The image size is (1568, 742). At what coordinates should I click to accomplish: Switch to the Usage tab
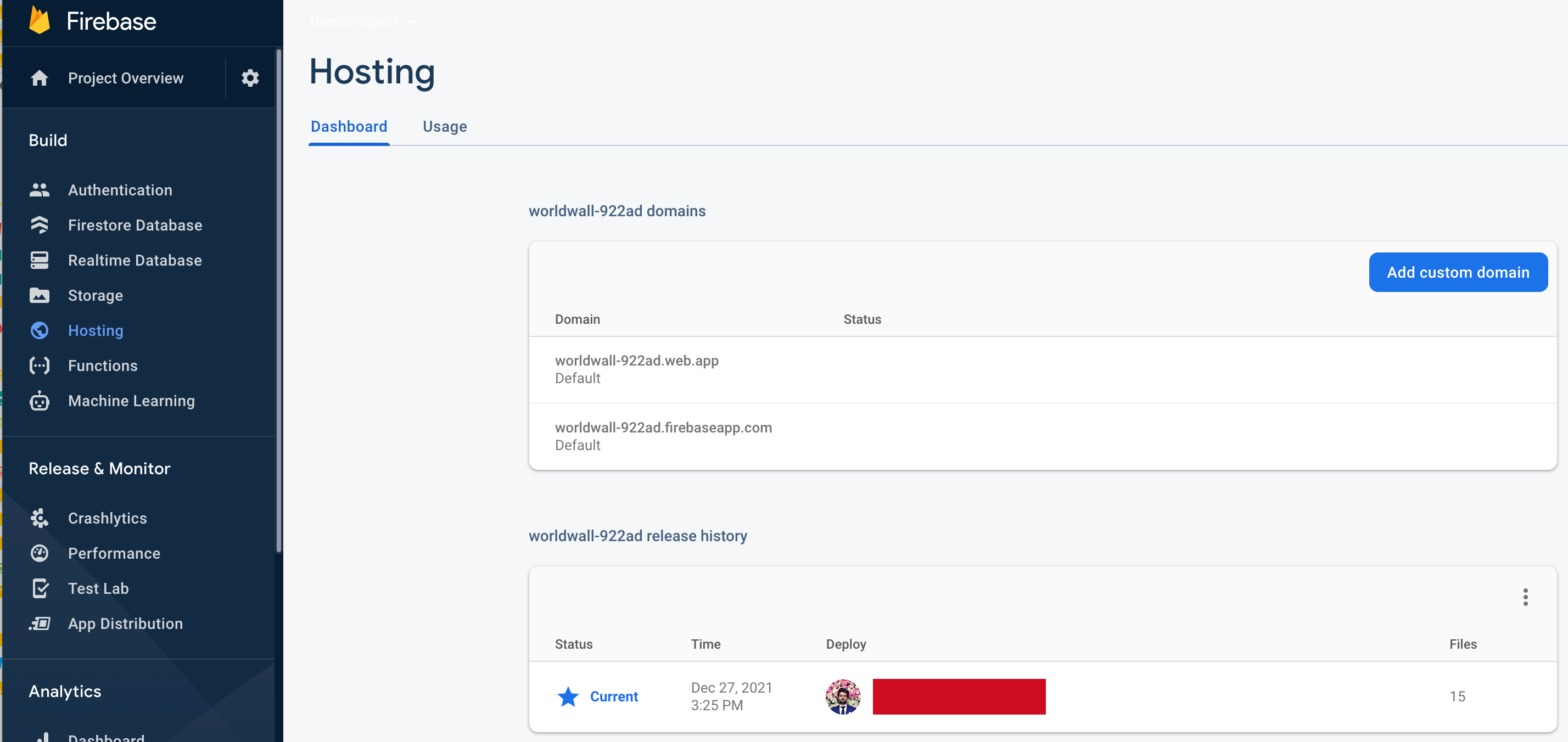coord(444,127)
